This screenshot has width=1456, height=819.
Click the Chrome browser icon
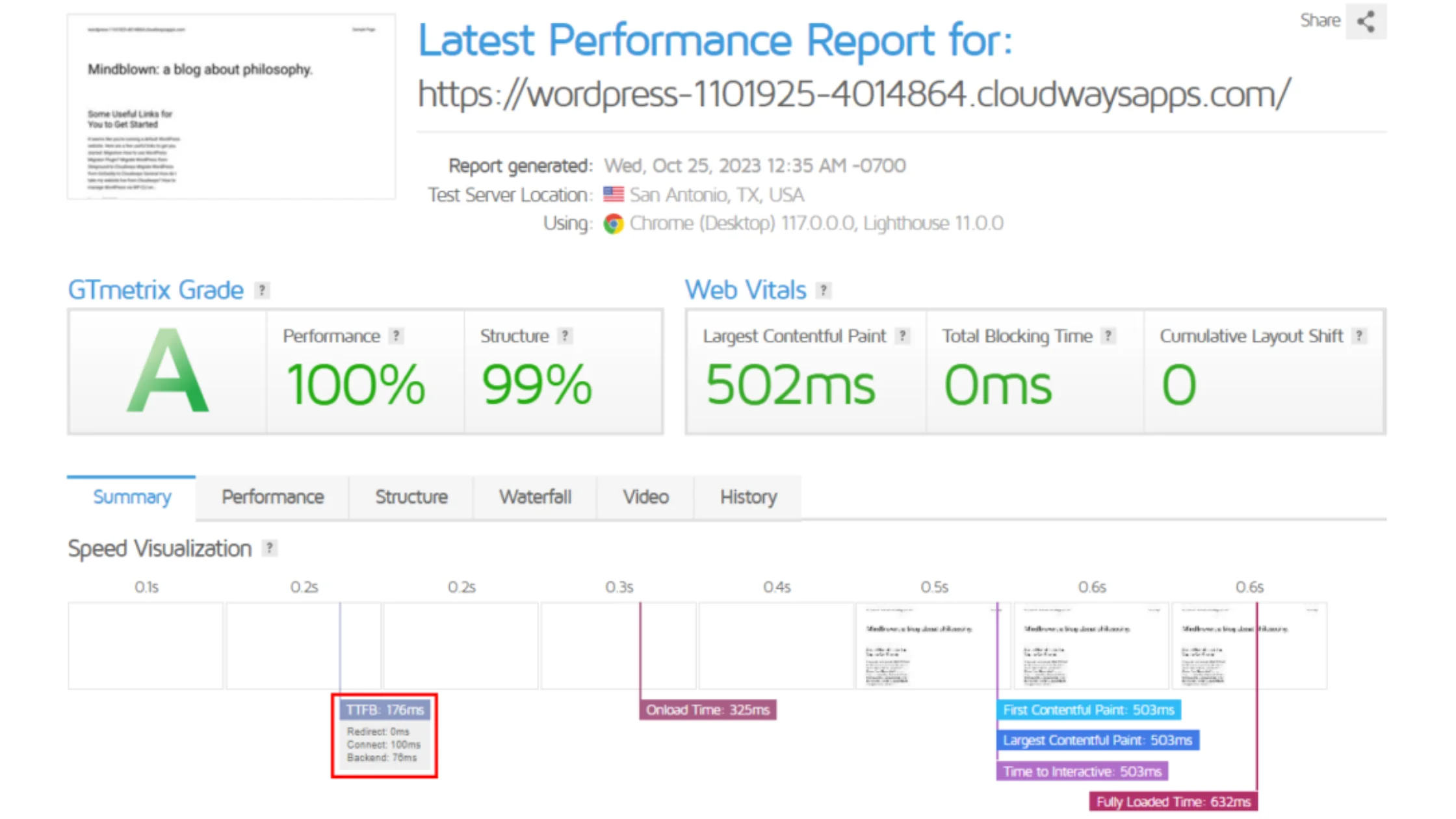point(614,223)
